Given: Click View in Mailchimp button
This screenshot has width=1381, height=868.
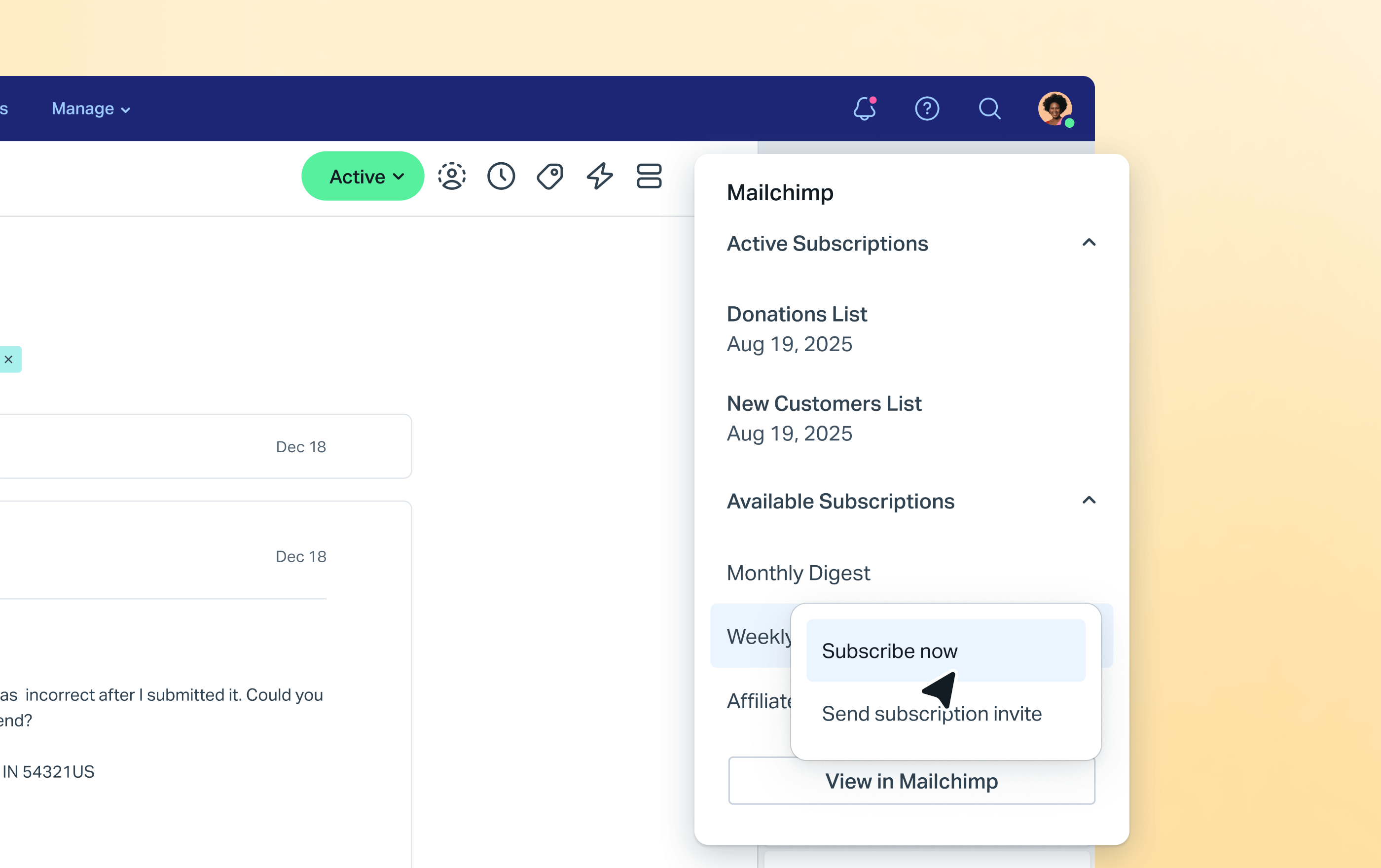Looking at the screenshot, I should click(911, 781).
